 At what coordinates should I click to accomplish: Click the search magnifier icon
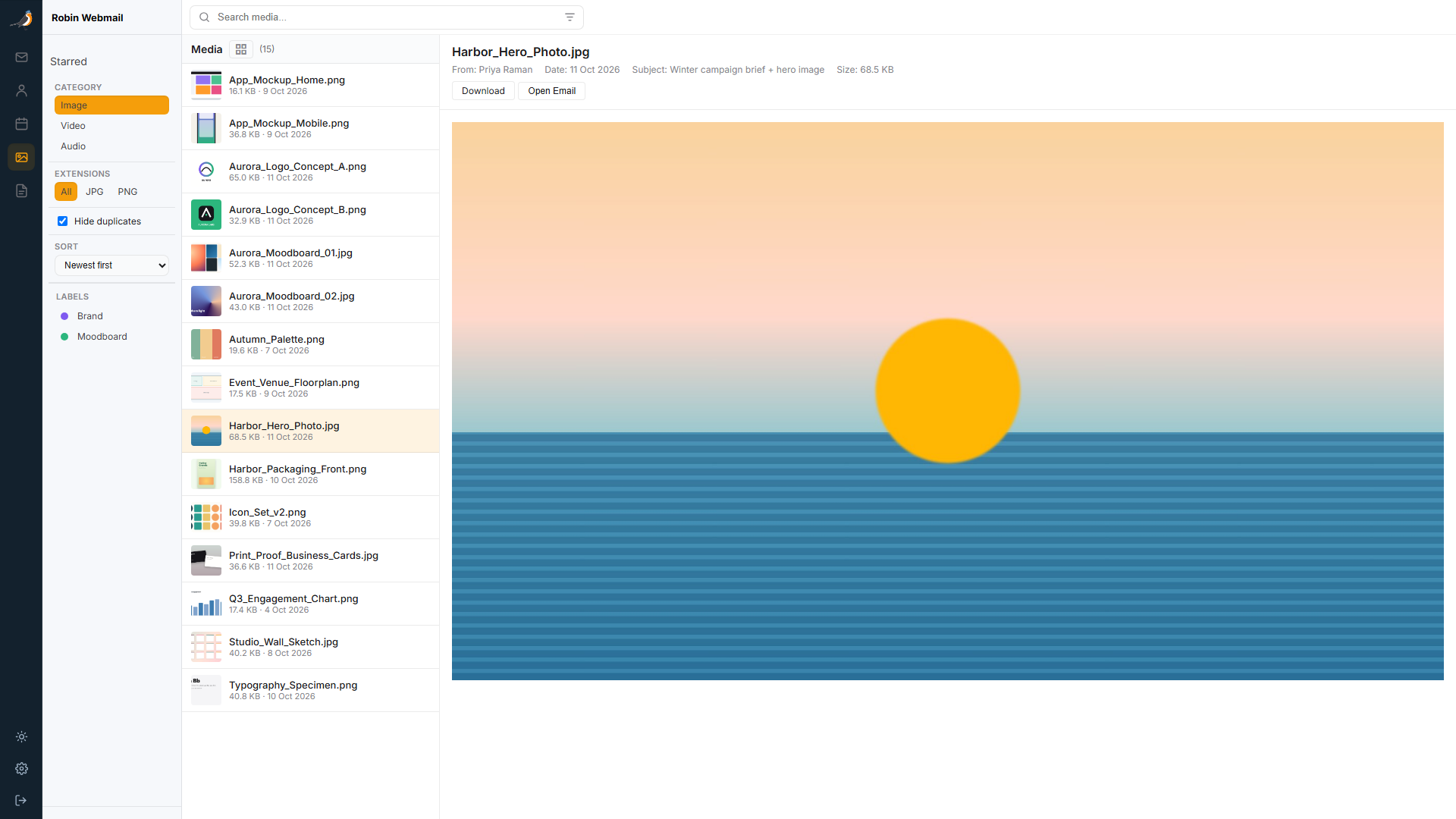coord(205,17)
